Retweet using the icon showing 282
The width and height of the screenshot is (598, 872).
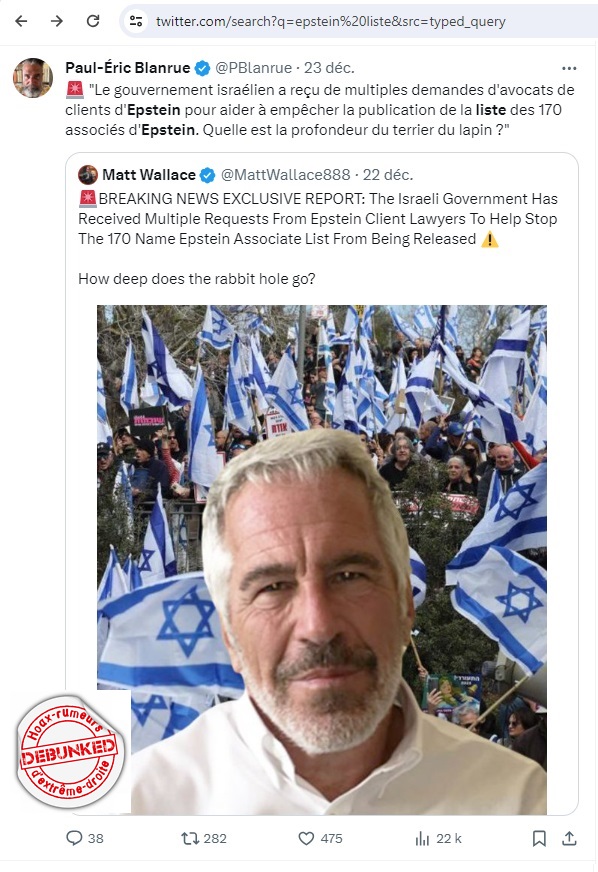[190, 838]
